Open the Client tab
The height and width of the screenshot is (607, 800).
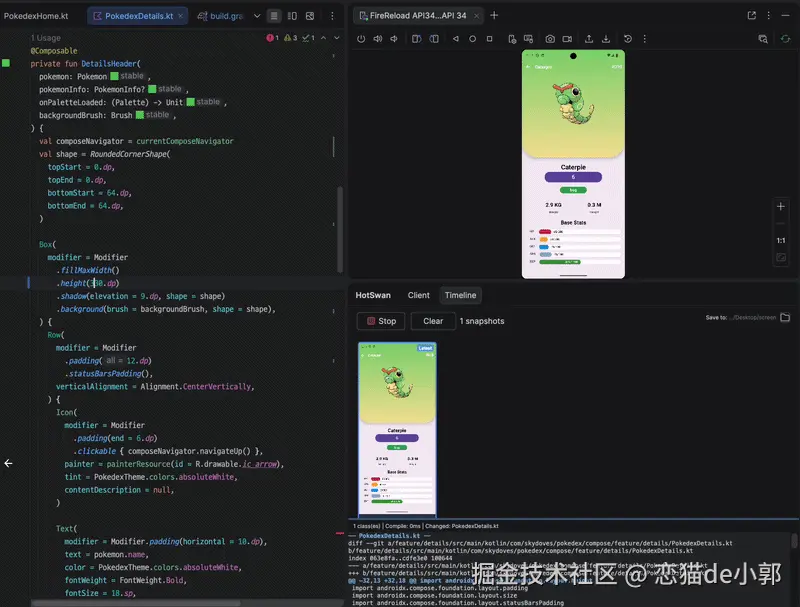pos(418,295)
